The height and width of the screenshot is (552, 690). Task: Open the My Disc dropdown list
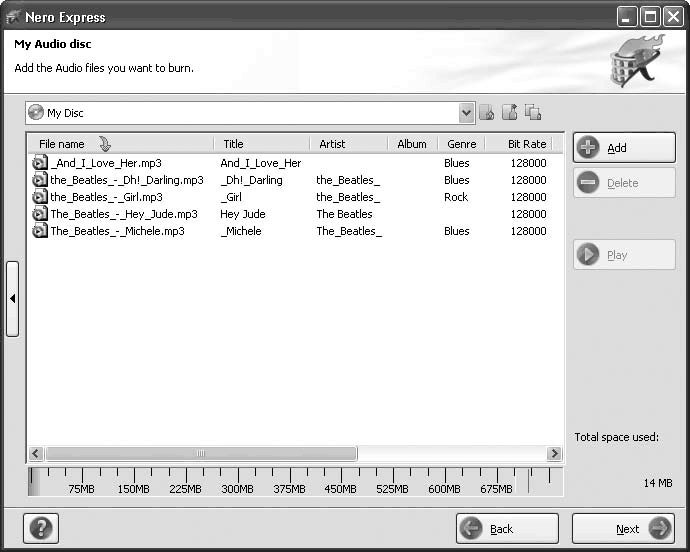(x=466, y=113)
